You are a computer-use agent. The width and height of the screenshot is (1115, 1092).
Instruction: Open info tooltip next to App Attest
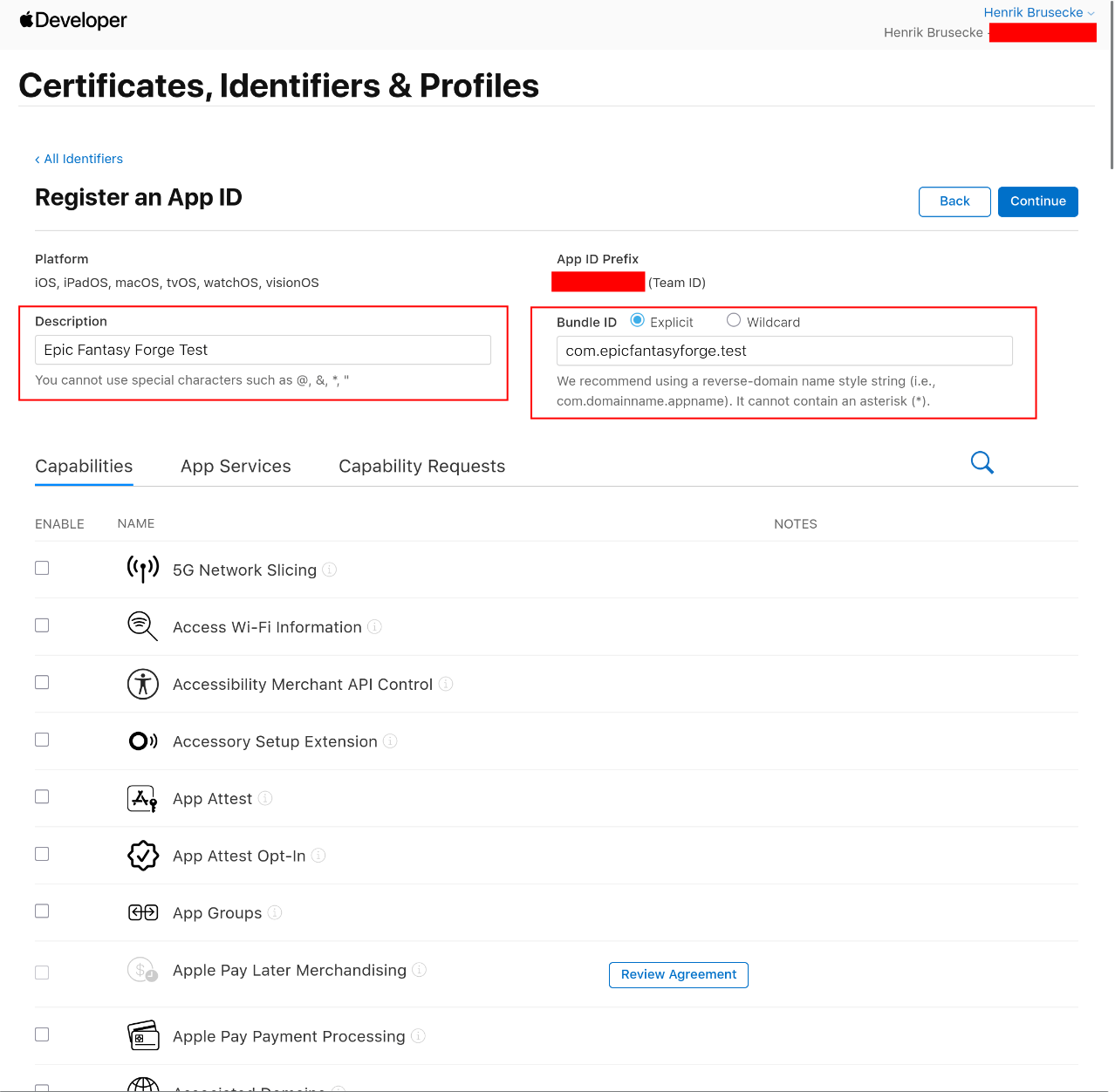coord(265,798)
